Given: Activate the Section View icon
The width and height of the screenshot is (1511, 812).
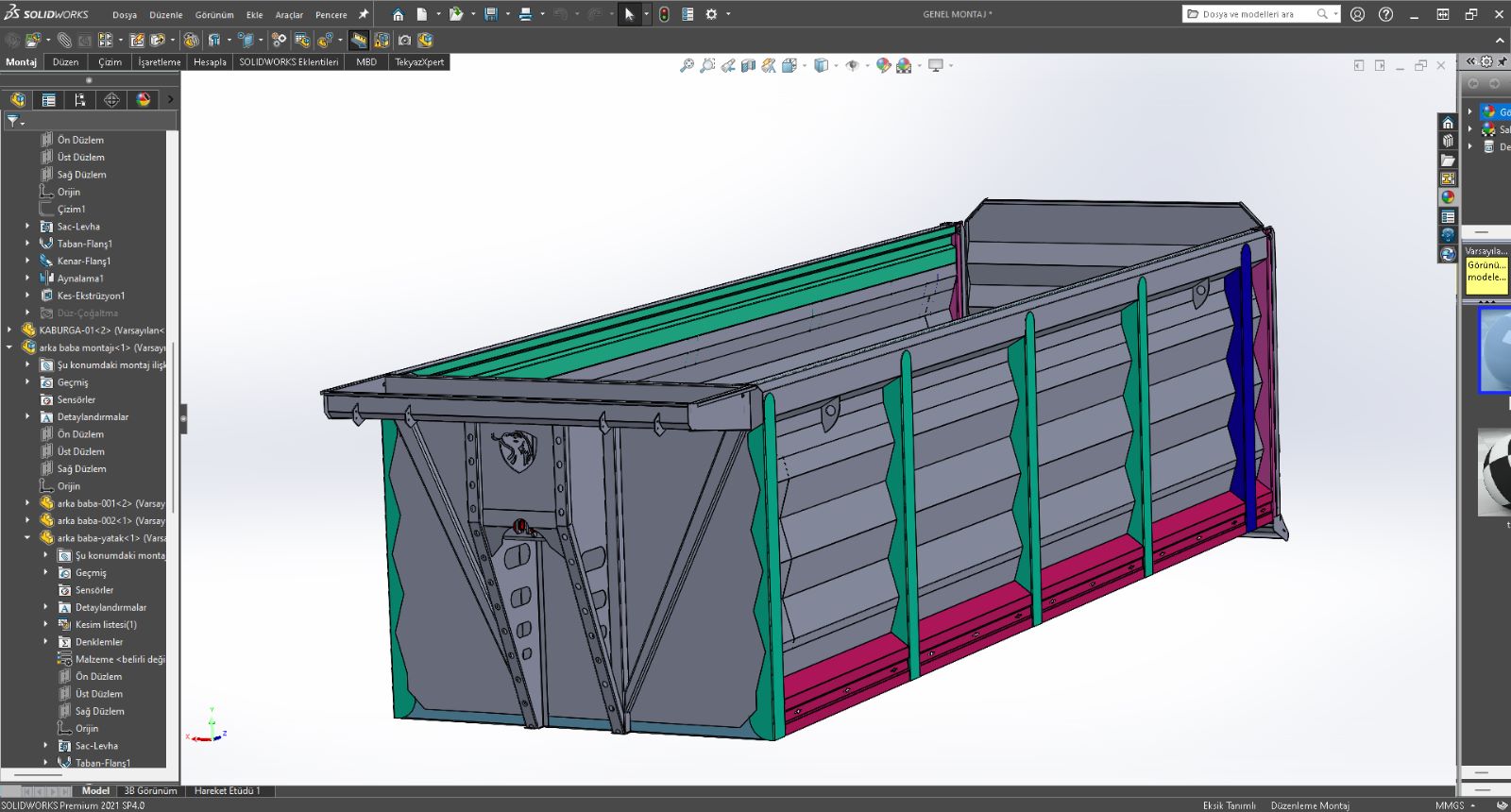Looking at the screenshot, I should coord(748,65).
